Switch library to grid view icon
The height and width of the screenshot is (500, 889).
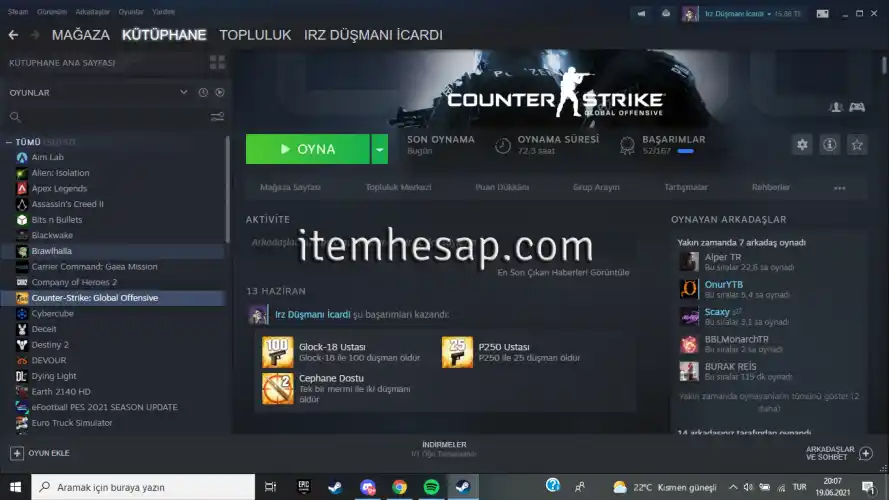(217, 62)
